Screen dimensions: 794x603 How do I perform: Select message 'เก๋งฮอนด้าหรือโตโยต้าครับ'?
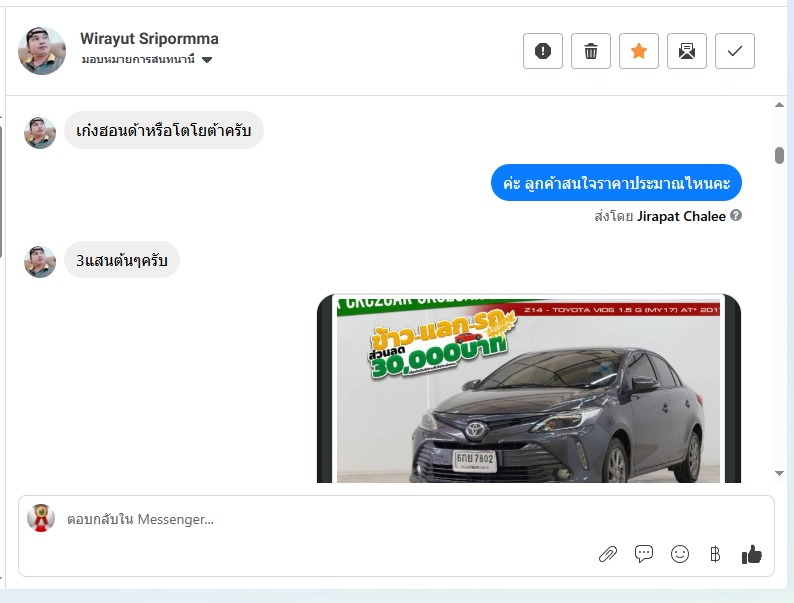click(x=164, y=131)
